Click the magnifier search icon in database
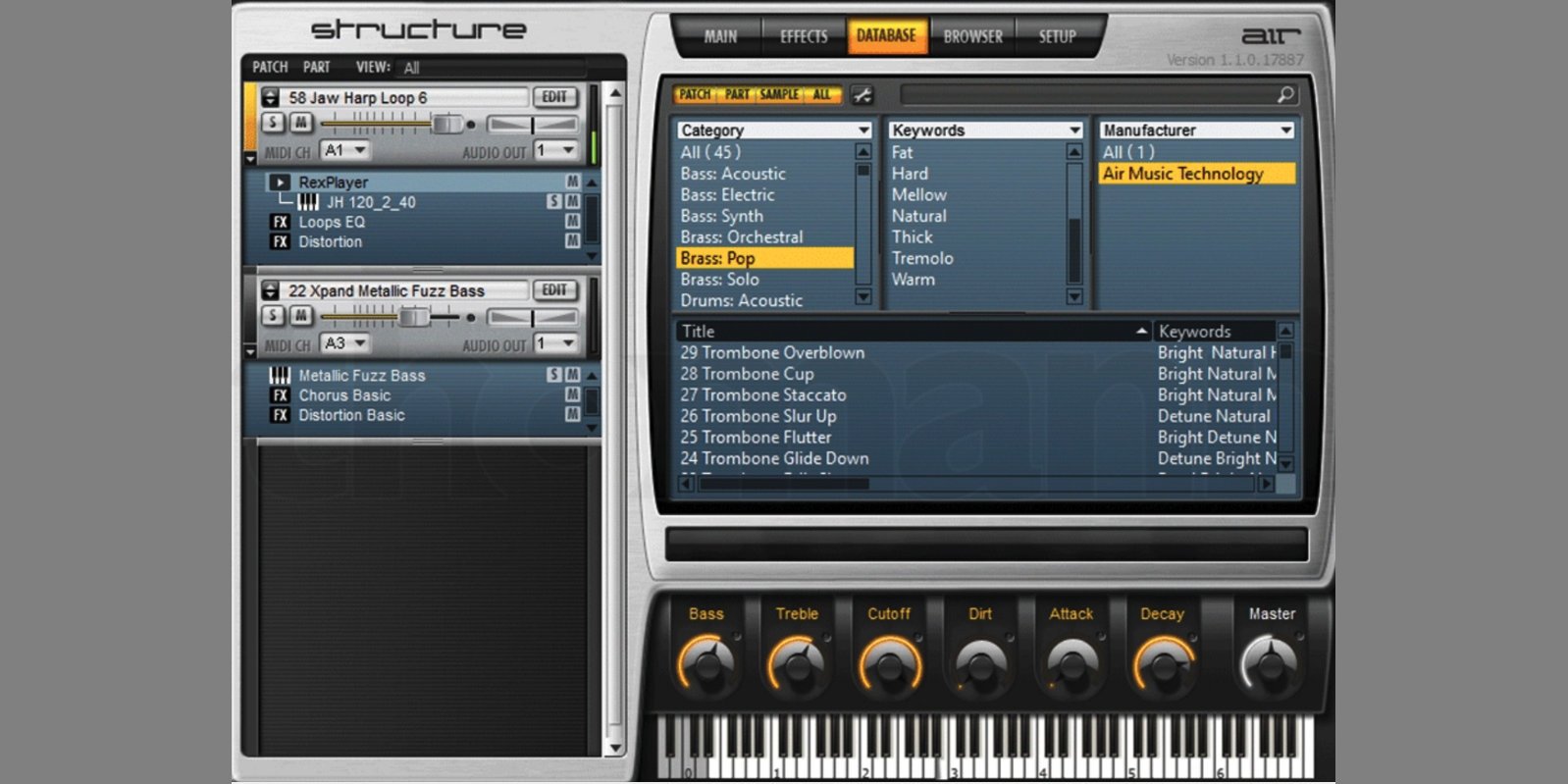 [x=1285, y=94]
